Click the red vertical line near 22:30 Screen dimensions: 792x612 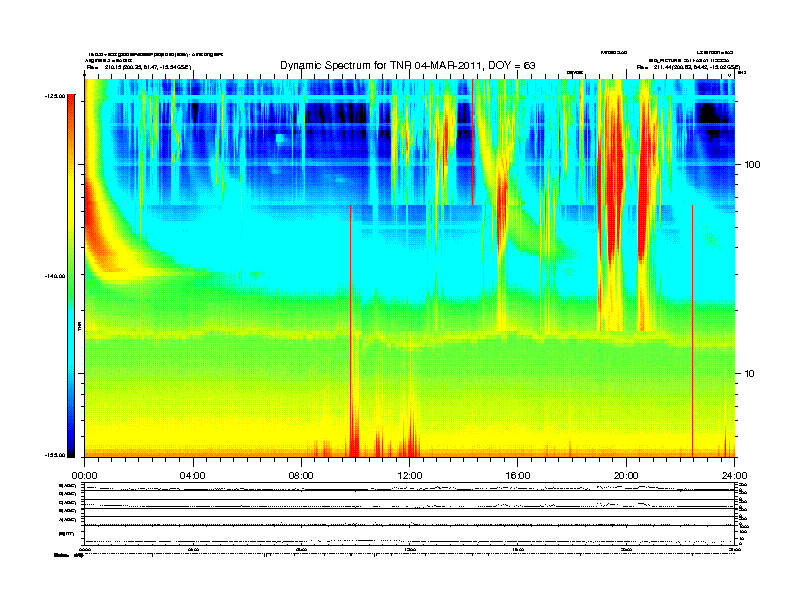pos(692,331)
